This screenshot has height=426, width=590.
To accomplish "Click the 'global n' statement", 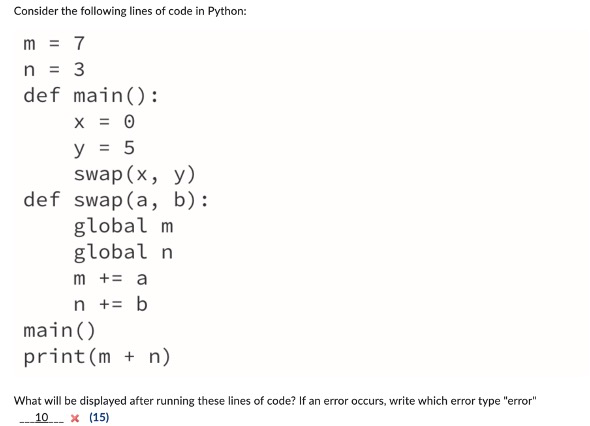I will [123, 253].
